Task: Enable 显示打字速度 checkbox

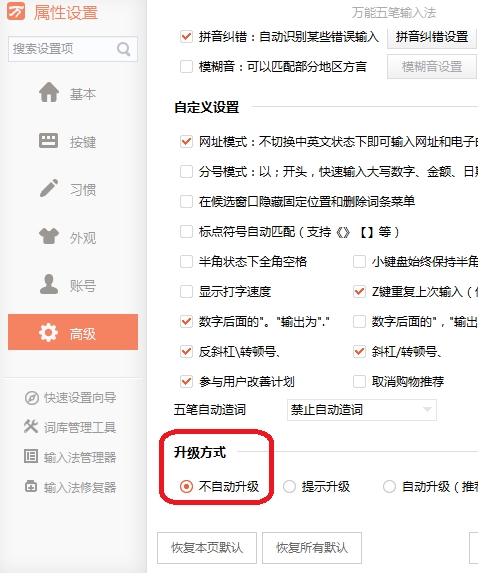Action: (x=186, y=292)
